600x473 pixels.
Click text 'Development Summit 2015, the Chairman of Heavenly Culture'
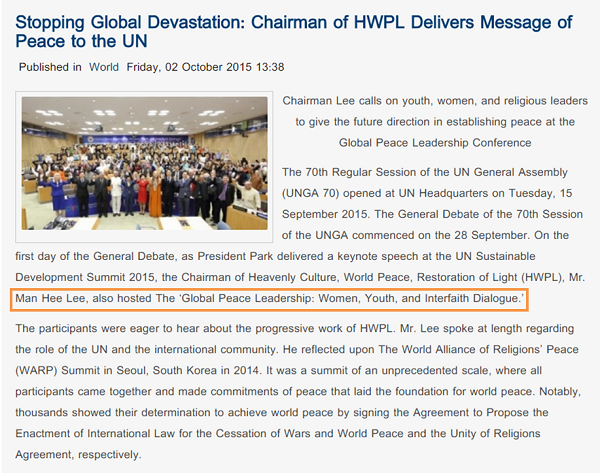(177, 277)
